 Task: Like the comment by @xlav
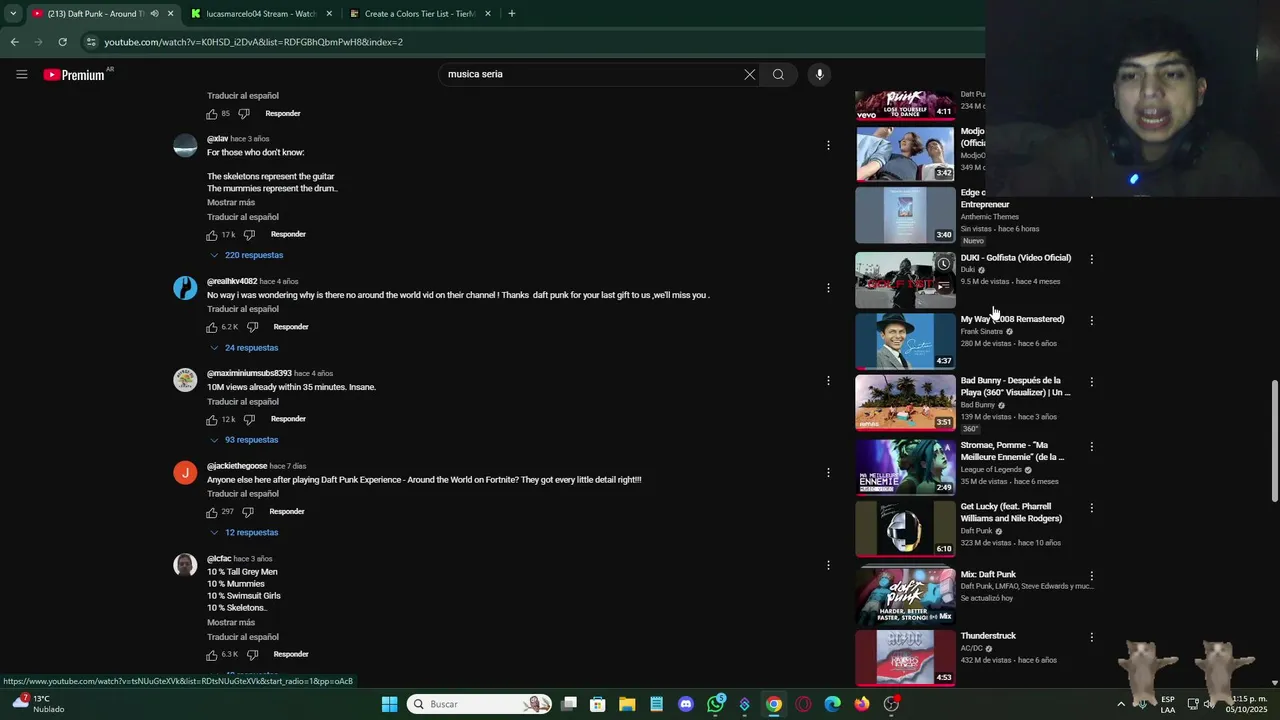pyautogui.click(x=212, y=235)
